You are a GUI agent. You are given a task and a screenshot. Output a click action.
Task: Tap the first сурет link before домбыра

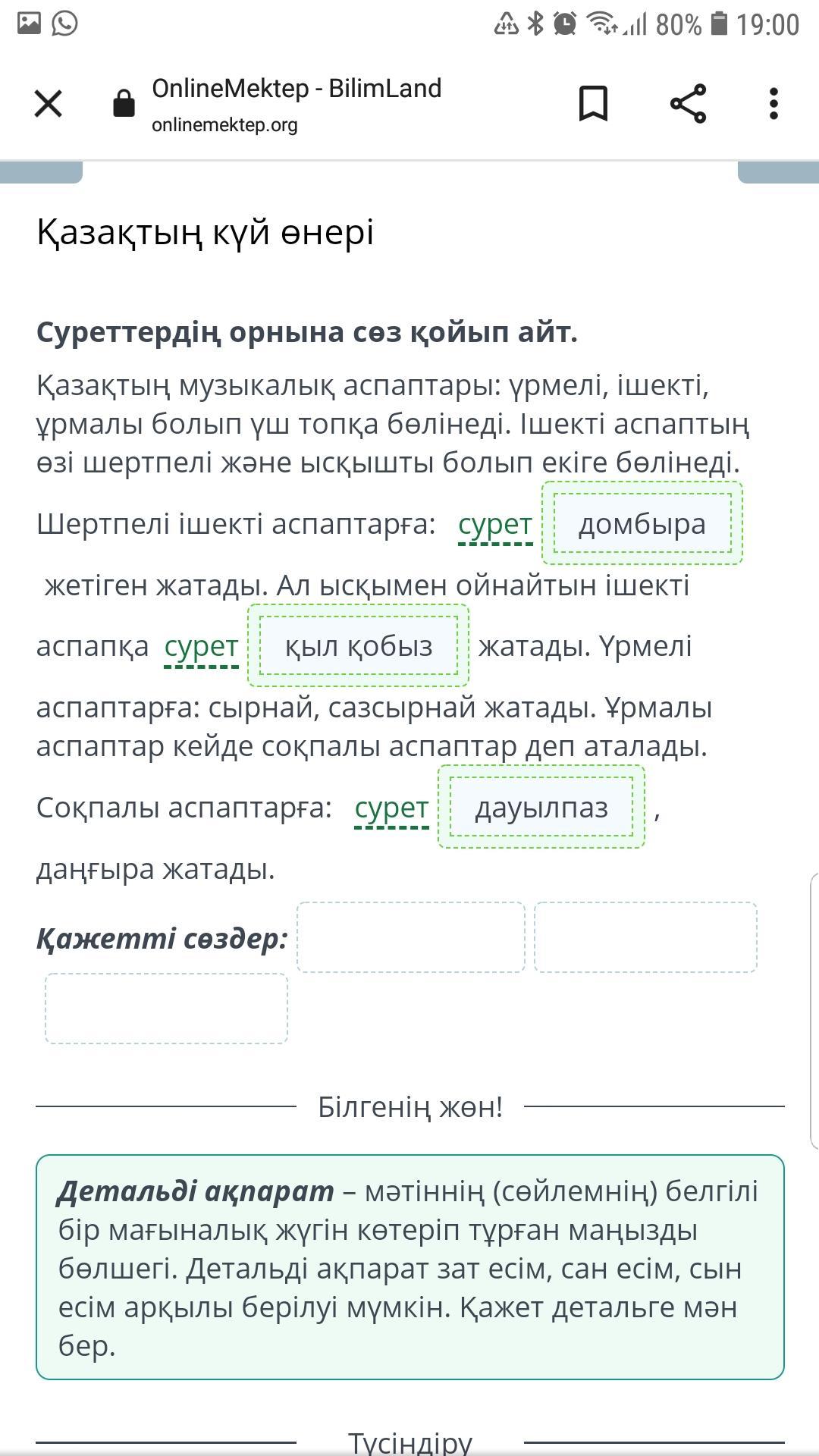[495, 524]
